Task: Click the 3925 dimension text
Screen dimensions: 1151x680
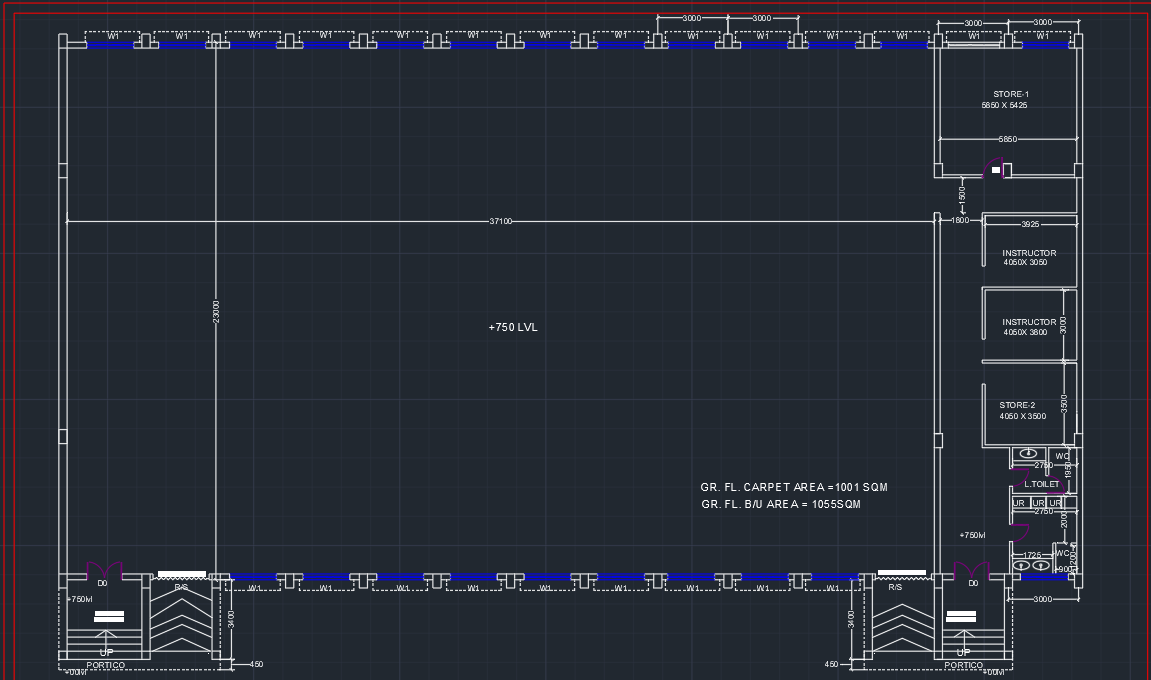Action: (1030, 224)
